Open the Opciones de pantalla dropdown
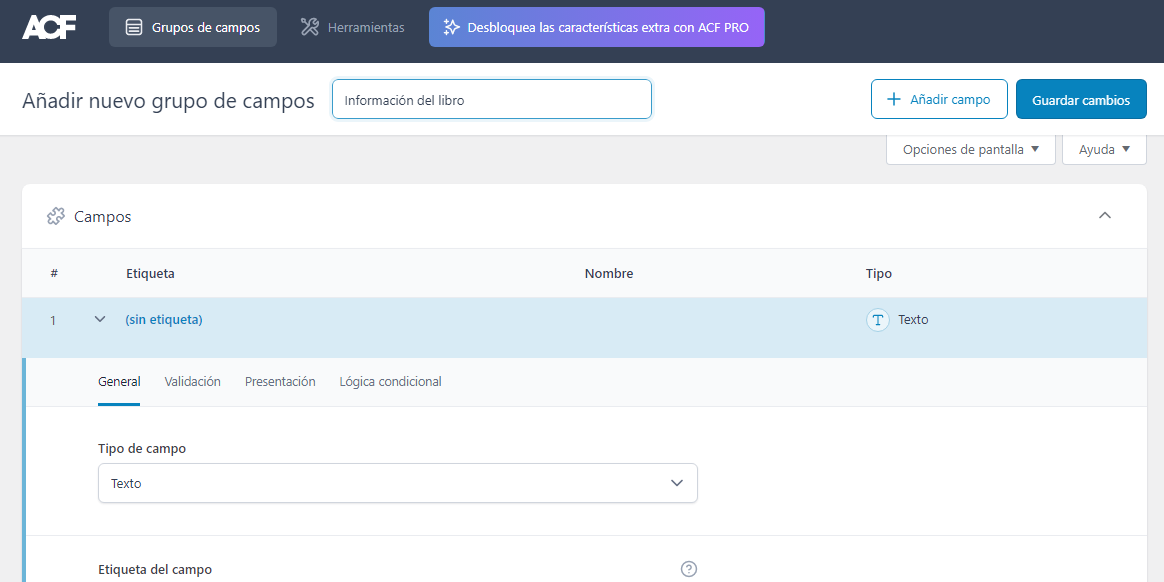Viewport: 1164px width, 582px height. pos(969,149)
